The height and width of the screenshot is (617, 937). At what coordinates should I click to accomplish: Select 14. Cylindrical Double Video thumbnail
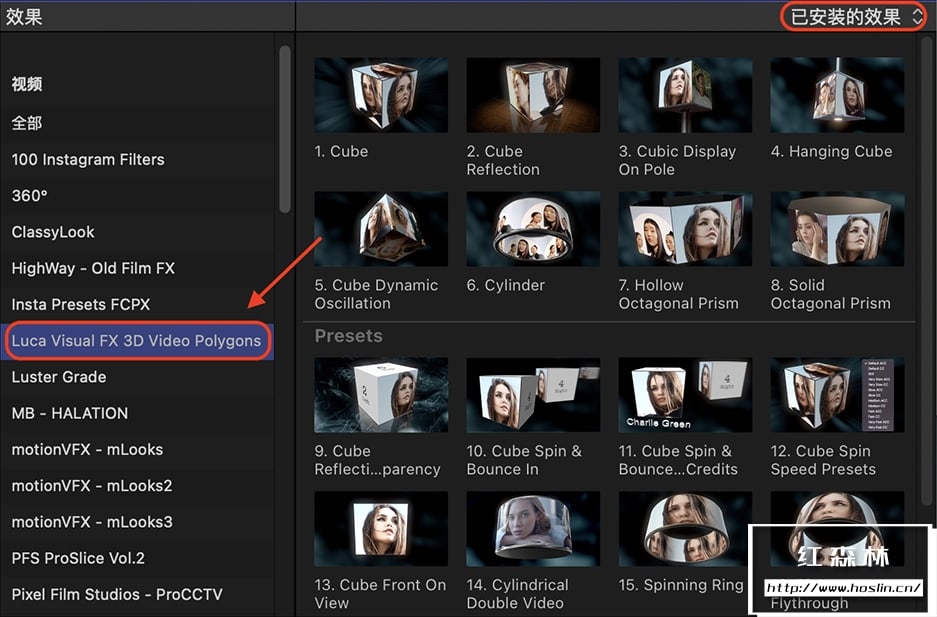533,529
